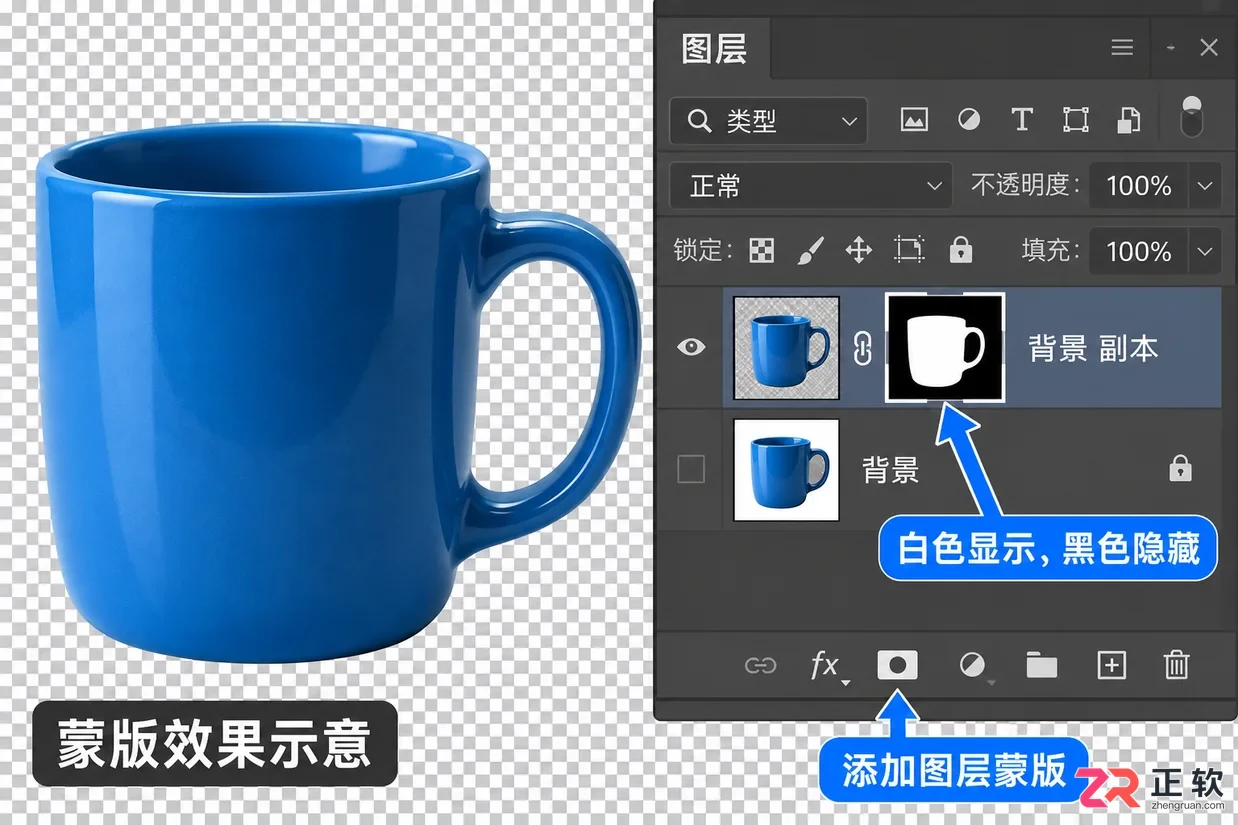The height and width of the screenshot is (825, 1238).
Task: Delete the selected layer
Action: [x=1176, y=665]
